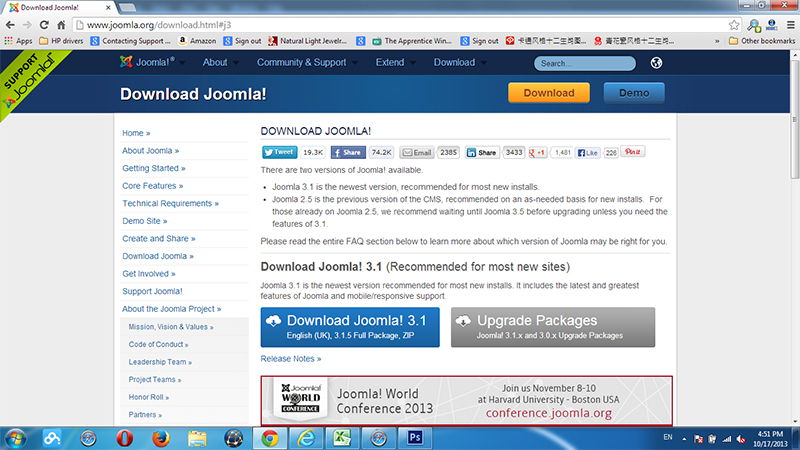Go back using browser back arrow
Image resolution: width=800 pixels, height=450 pixels.
pyautogui.click(x=10, y=25)
